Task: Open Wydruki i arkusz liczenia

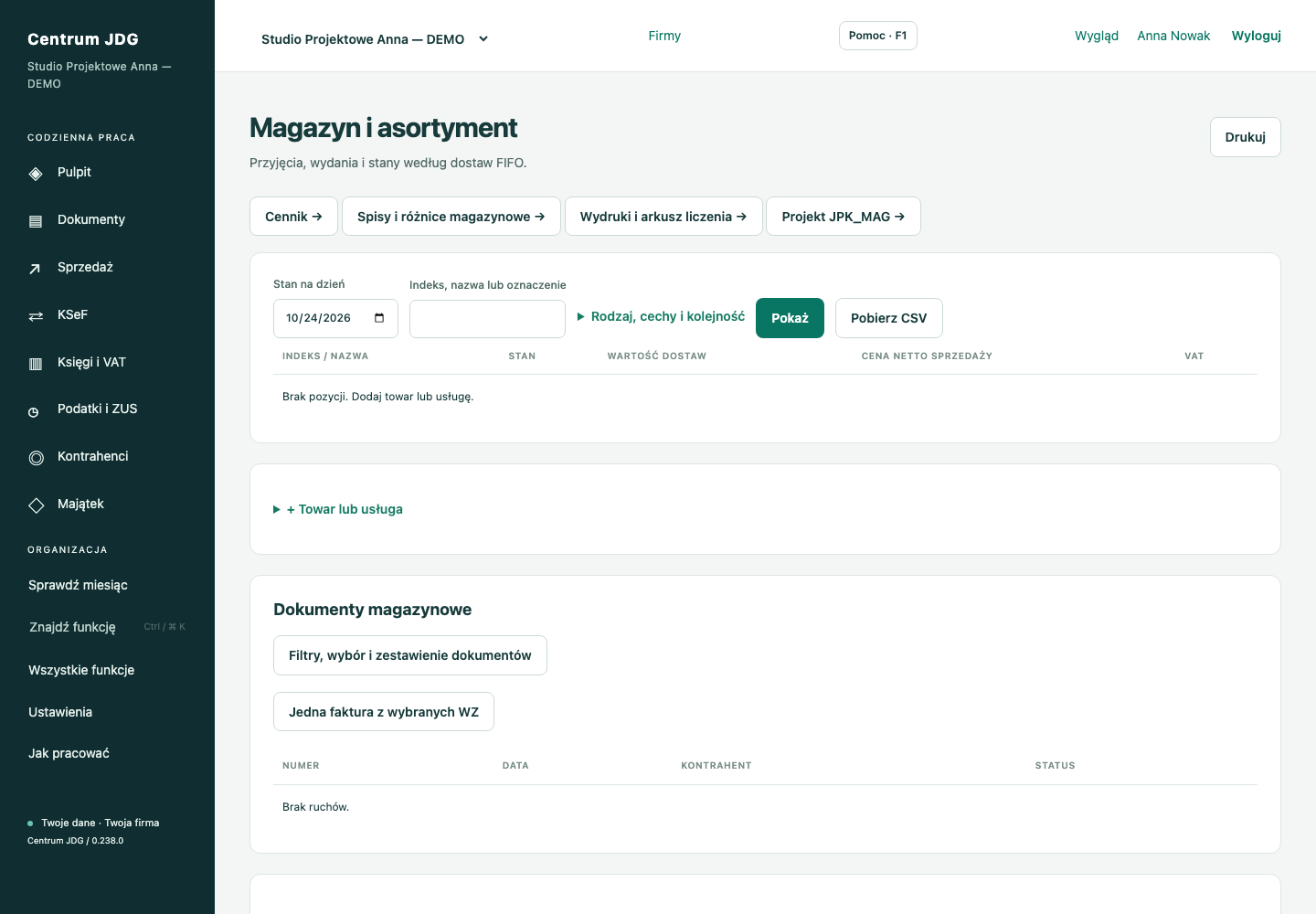Action: (x=663, y=217)
